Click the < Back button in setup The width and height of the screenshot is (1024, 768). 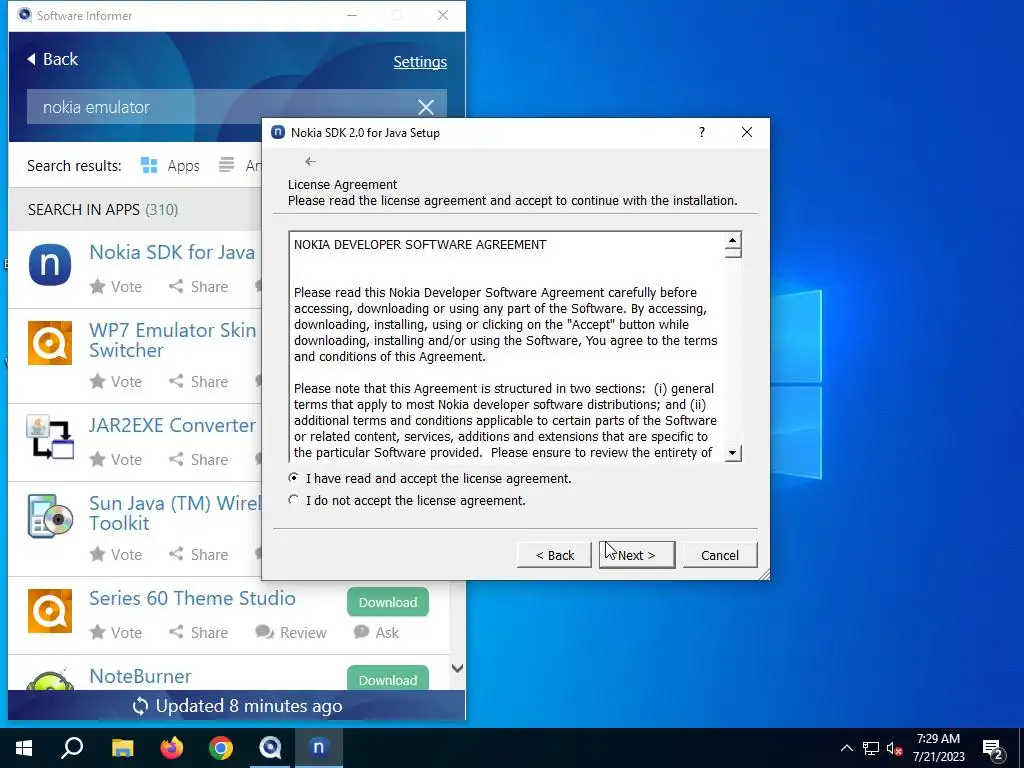point(554,555)
